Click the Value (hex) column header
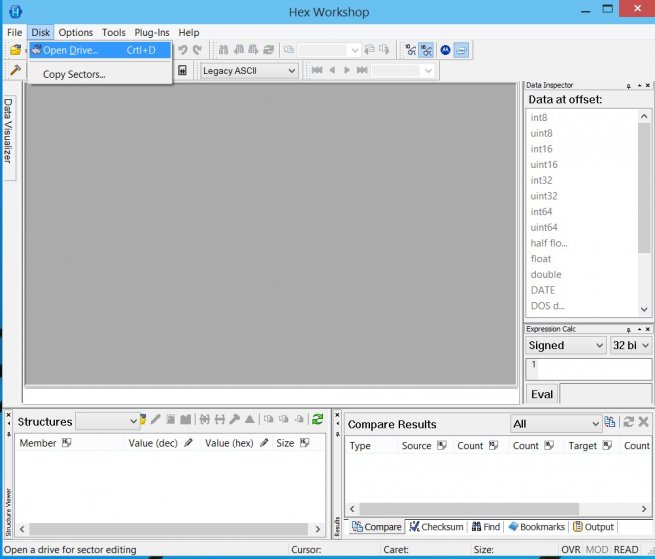Screen dimensions: 655x559 (236, 443)
